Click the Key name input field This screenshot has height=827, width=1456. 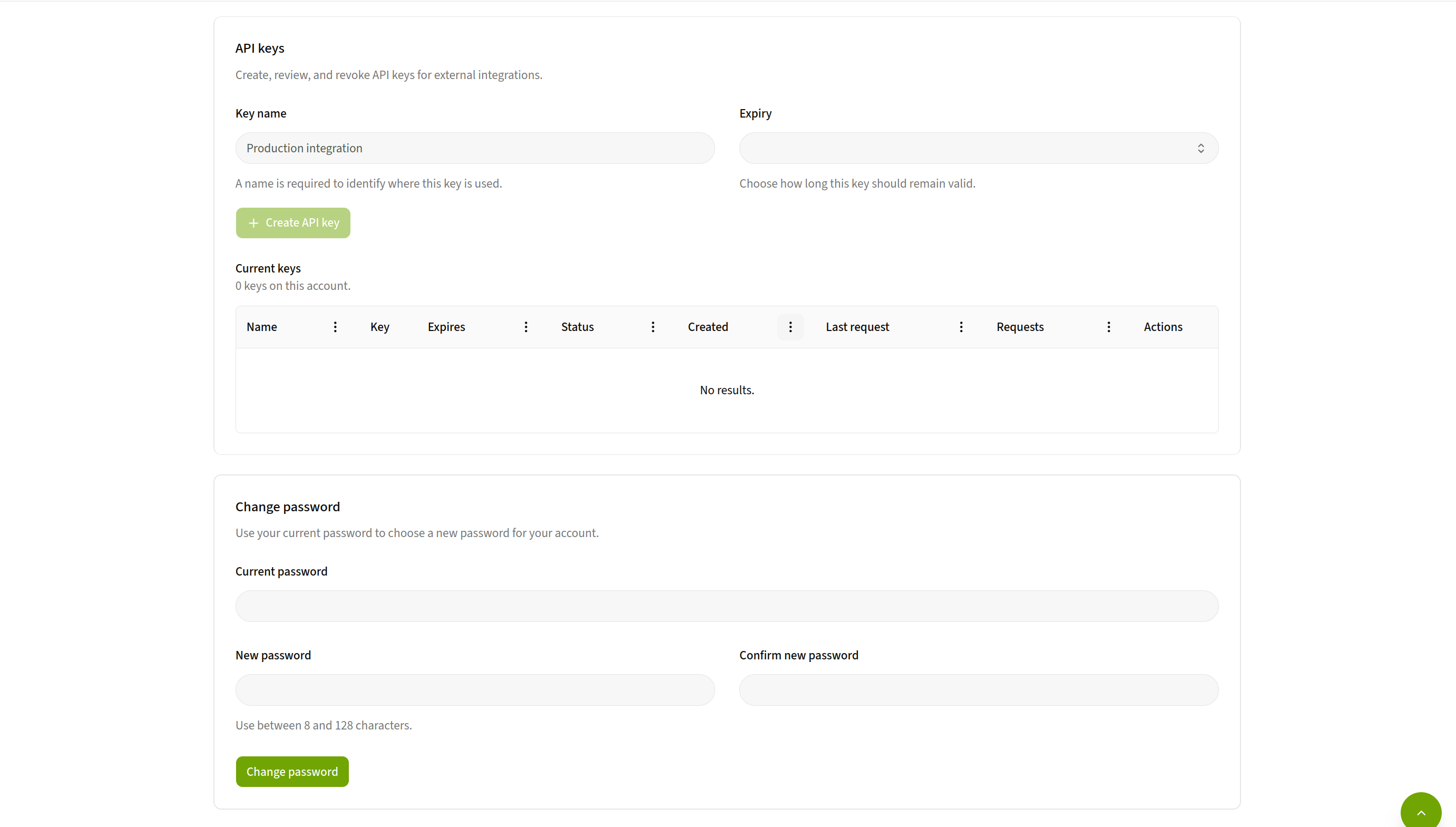475,148
